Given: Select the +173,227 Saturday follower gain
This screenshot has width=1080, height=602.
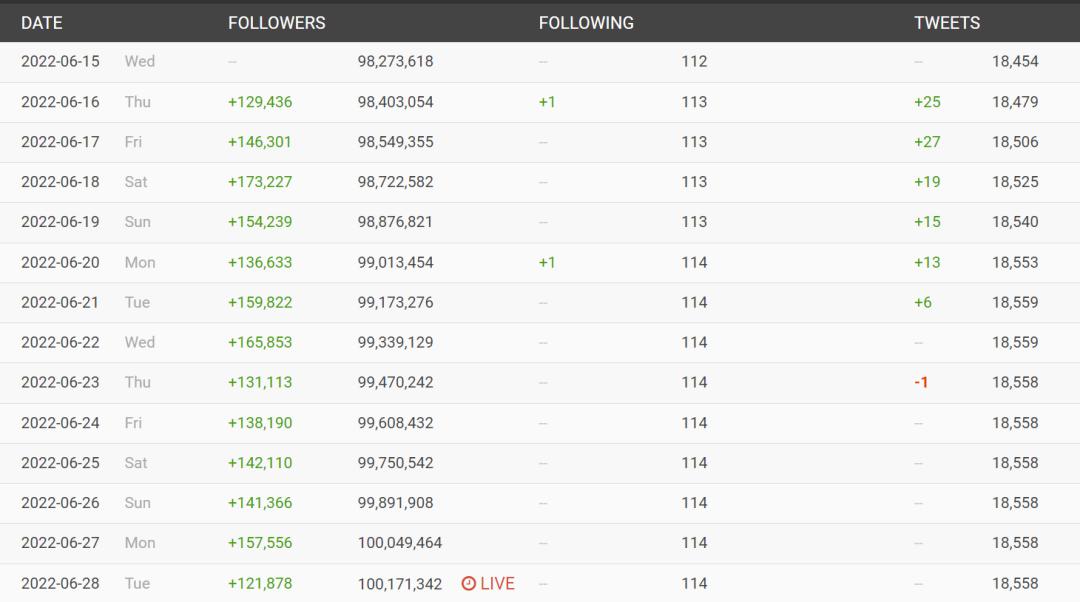Looking at the screenshot, I should (260, 182).
